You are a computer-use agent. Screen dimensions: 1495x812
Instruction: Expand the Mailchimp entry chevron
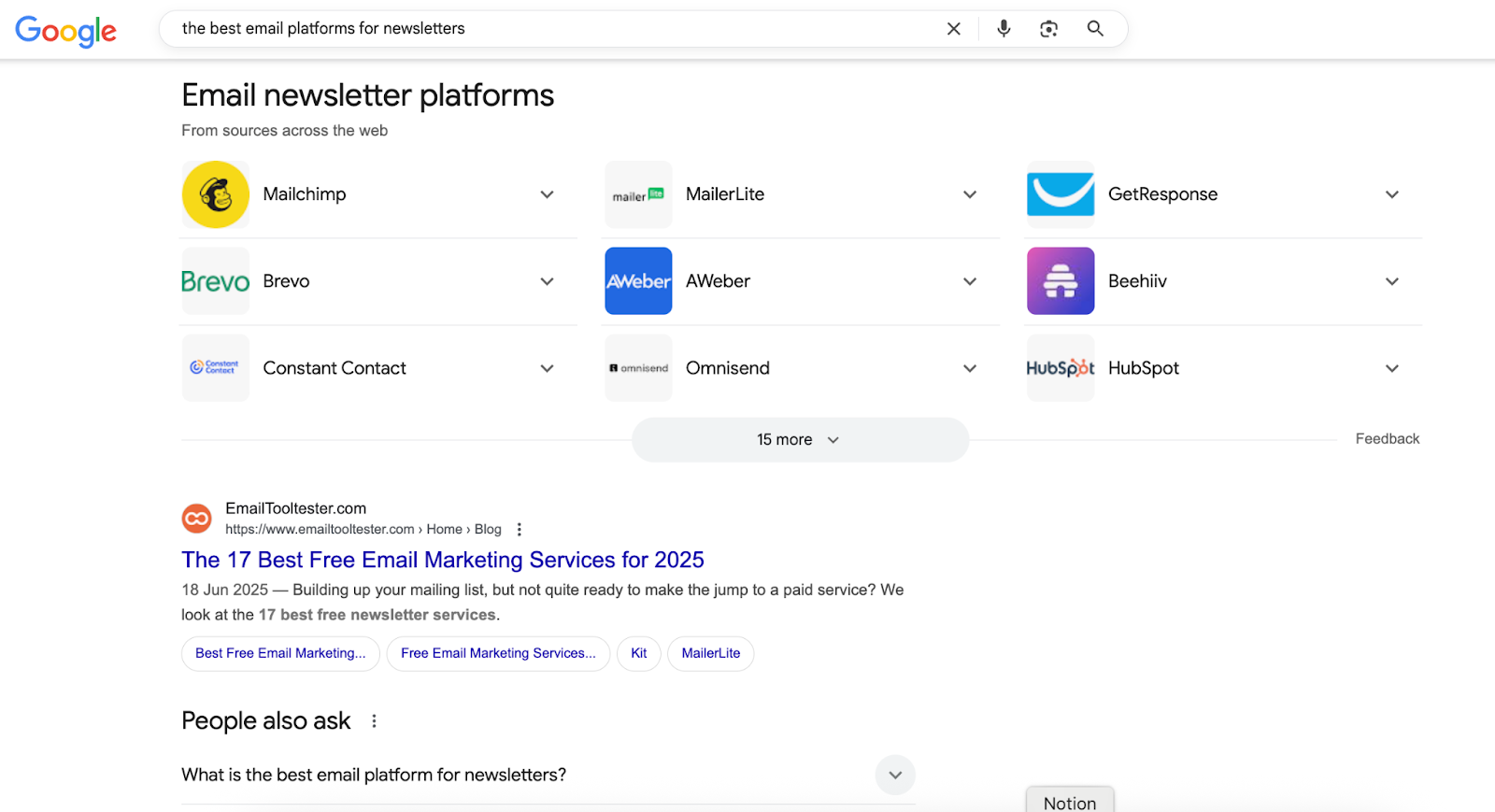point(548,194)
